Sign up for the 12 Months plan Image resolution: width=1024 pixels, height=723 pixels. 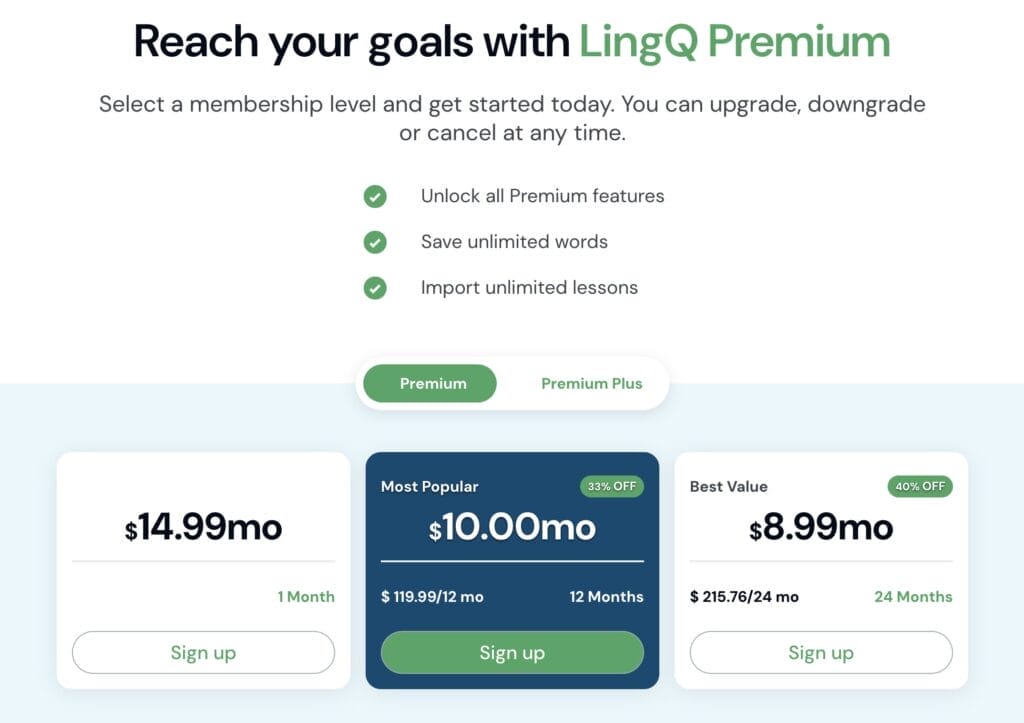coord(512,653)
